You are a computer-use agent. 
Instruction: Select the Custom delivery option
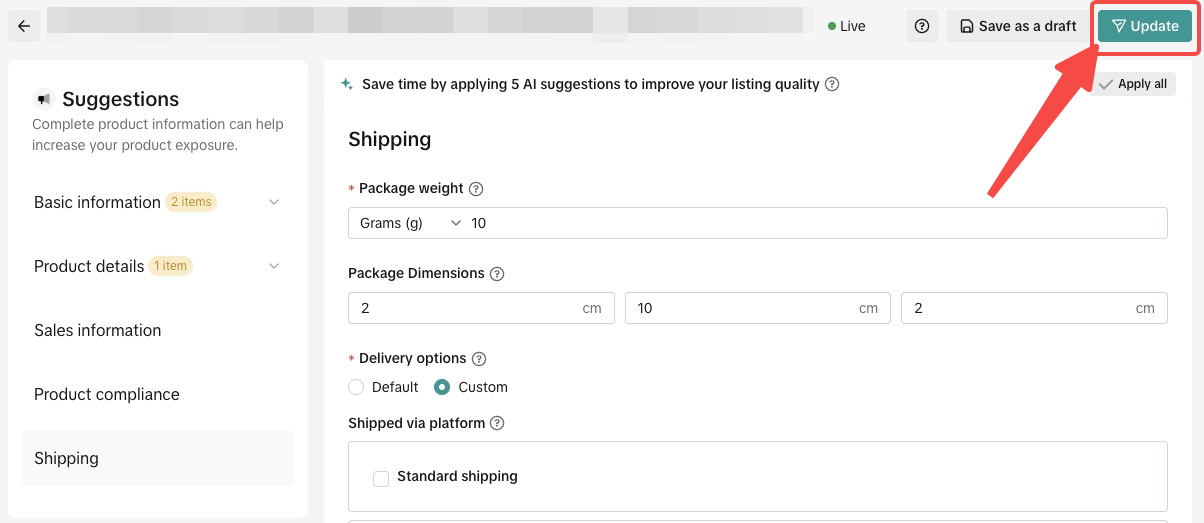[442, 387]
